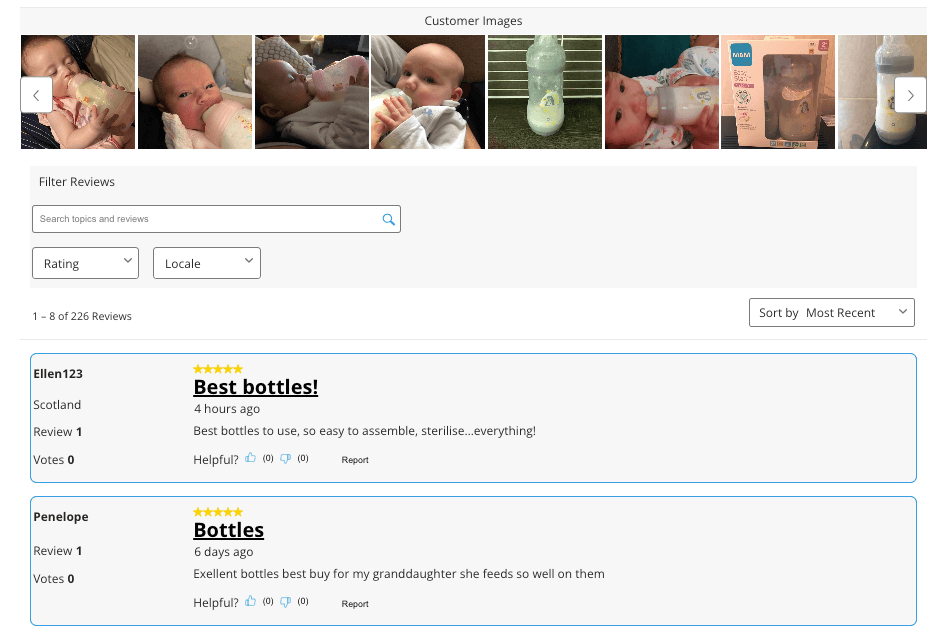Report the Best bottles! review
Viewport: 933px width, 635px height.
[x=355, y=460]
